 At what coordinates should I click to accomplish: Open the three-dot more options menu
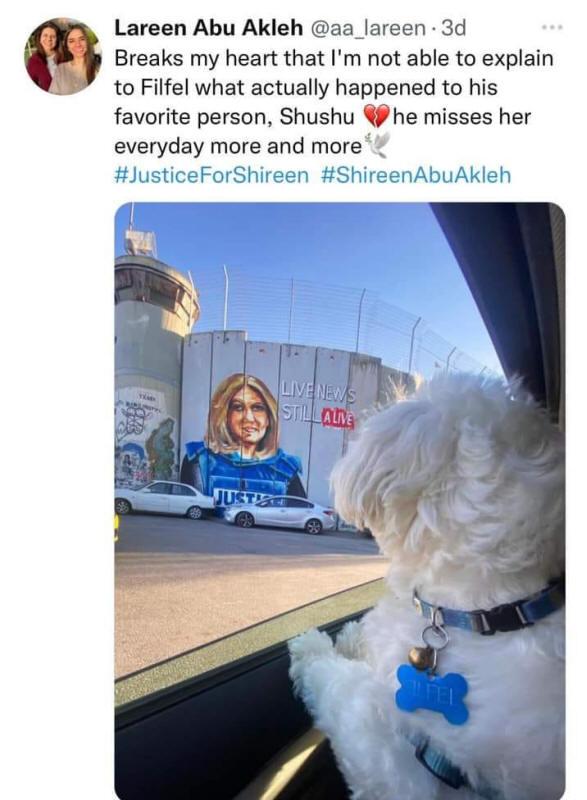553,28
